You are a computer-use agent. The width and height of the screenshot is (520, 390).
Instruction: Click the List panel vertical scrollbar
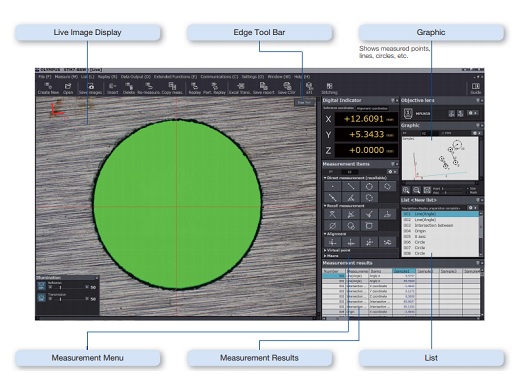click(481, 234)
